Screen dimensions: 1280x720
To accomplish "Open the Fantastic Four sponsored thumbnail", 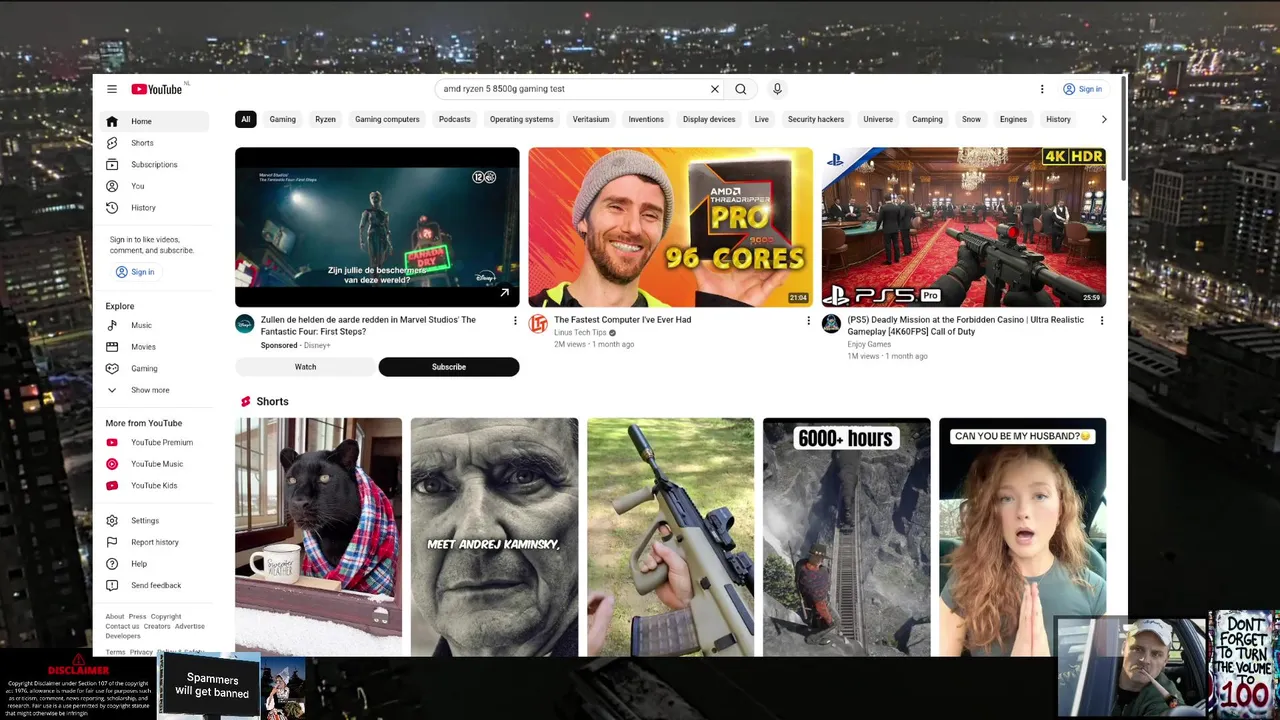I will pyautogui.click(x=377, y=227).
